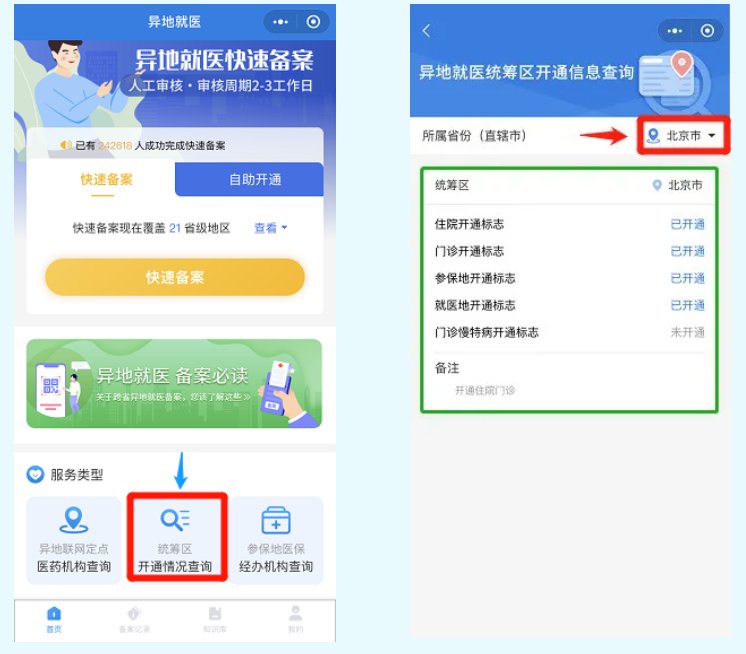Open 异地就医 备案必读 banner
The image size is (746, 654).
[x=174, y=383]
